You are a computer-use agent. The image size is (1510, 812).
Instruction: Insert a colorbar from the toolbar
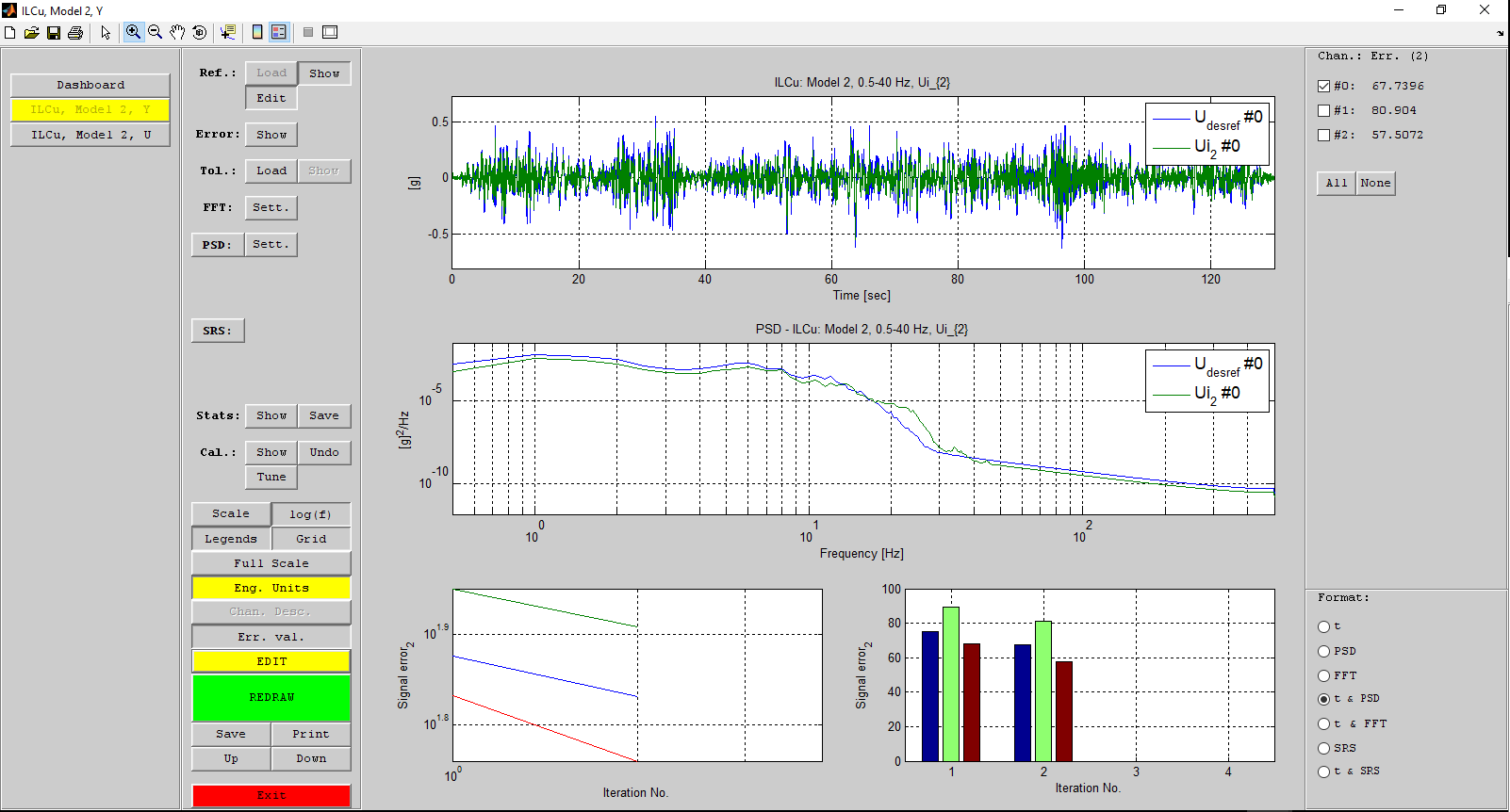pyautogui.click(x=257, y=33)
